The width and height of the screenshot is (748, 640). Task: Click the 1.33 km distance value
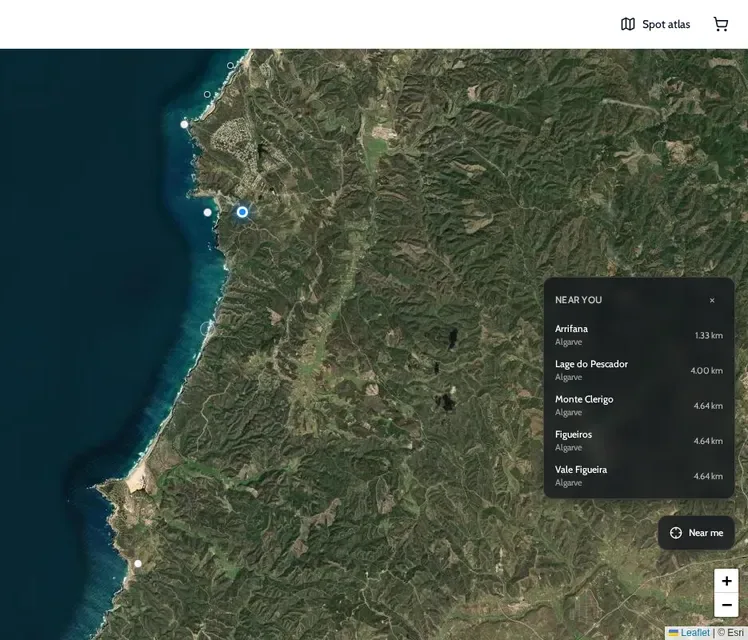point(708,336)
